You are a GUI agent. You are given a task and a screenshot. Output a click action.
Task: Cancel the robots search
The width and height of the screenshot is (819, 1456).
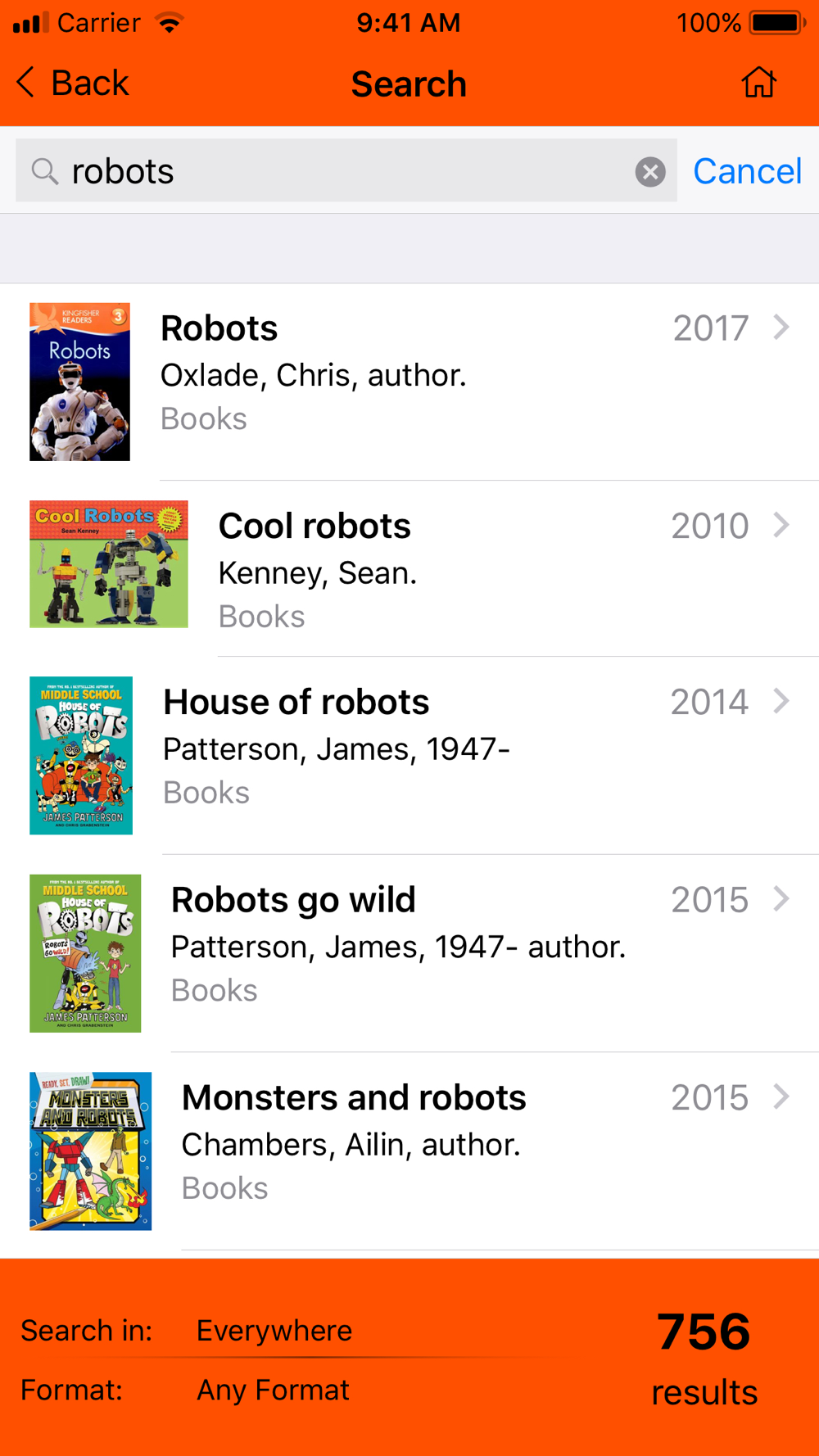point(747,171)
